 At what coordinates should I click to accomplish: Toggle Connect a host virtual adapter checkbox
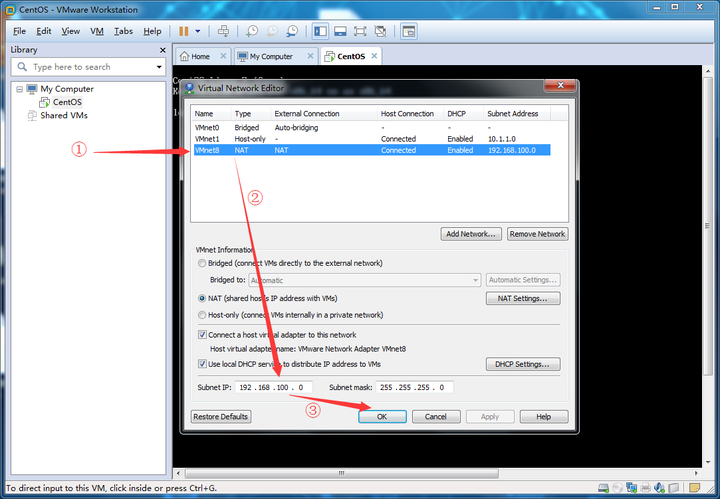tap(202, 335)
